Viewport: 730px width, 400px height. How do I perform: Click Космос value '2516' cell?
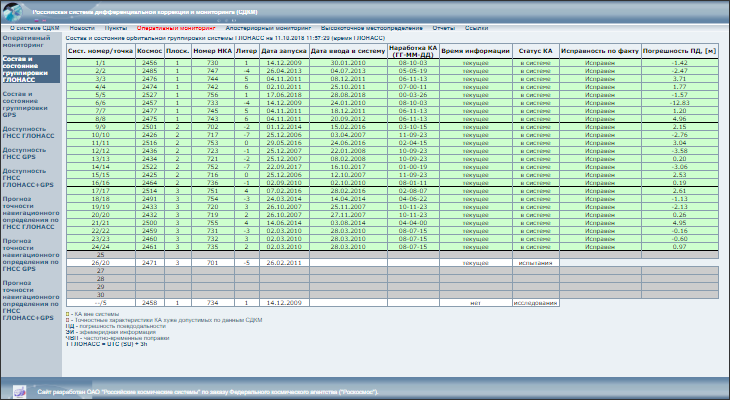[149, 143]
